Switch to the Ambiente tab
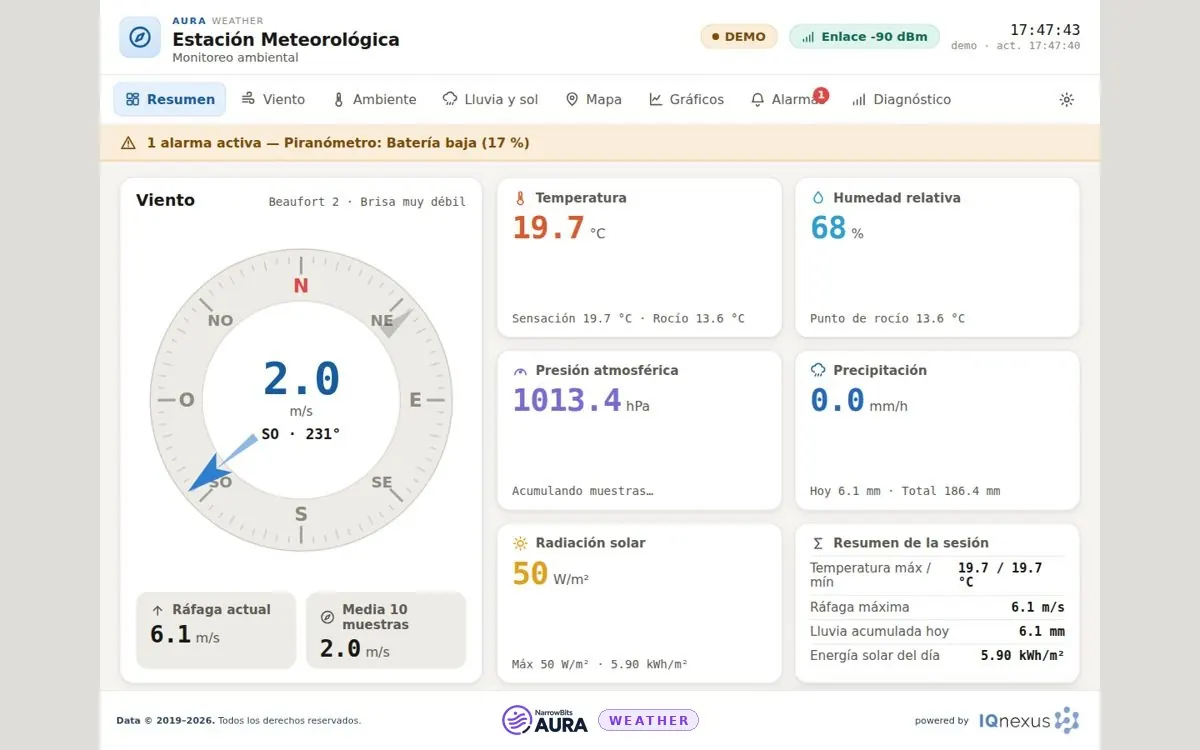The height and width of the screenshot is (750, 1200). pos(374,100)
